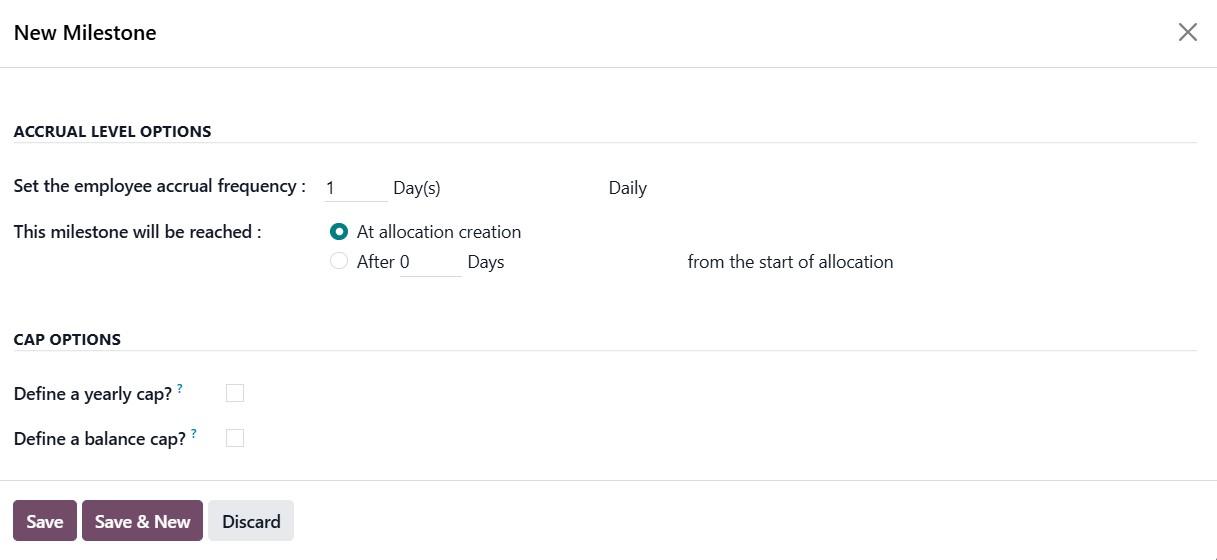Tick the Define a balance cap checkbox
The width and height of the screenshot is (1217, 560).
pos(235,438)
